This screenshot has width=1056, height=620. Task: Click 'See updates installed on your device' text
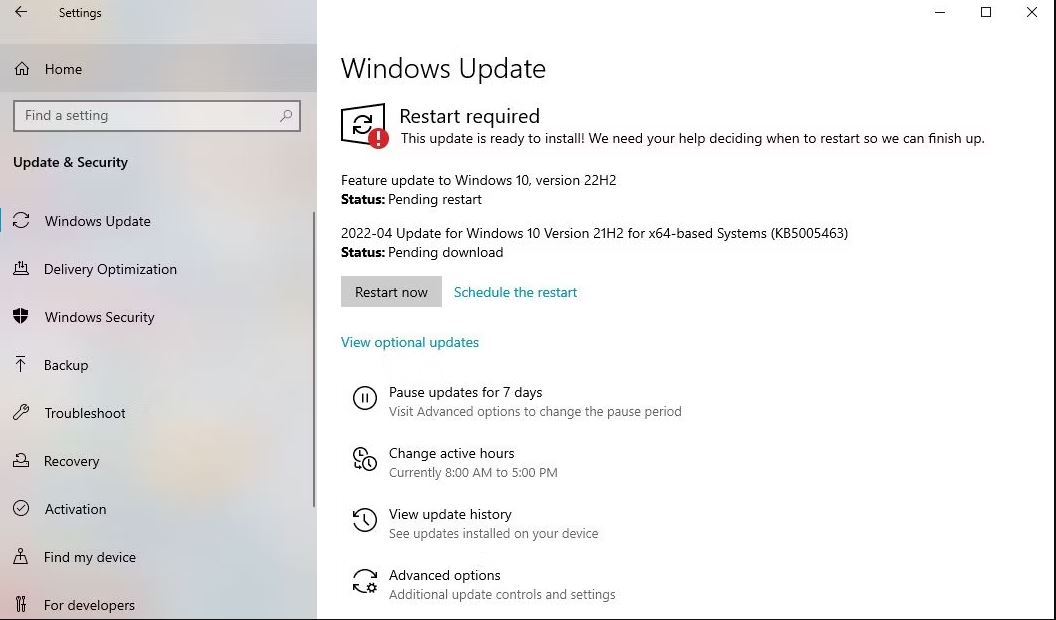tap(493, 534)
